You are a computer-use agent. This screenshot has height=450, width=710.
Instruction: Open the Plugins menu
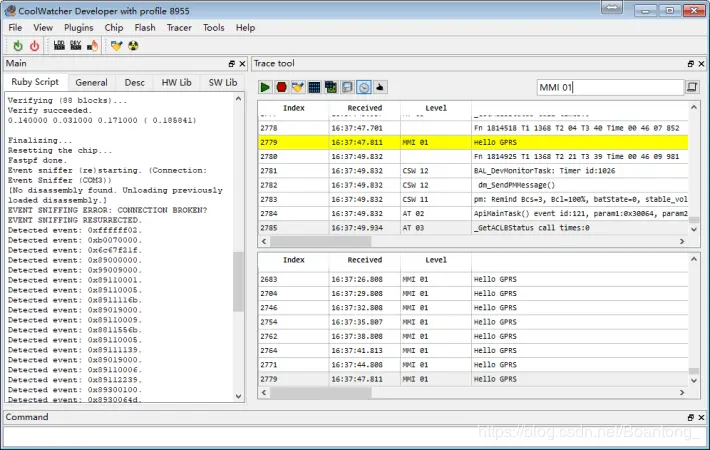78,28
